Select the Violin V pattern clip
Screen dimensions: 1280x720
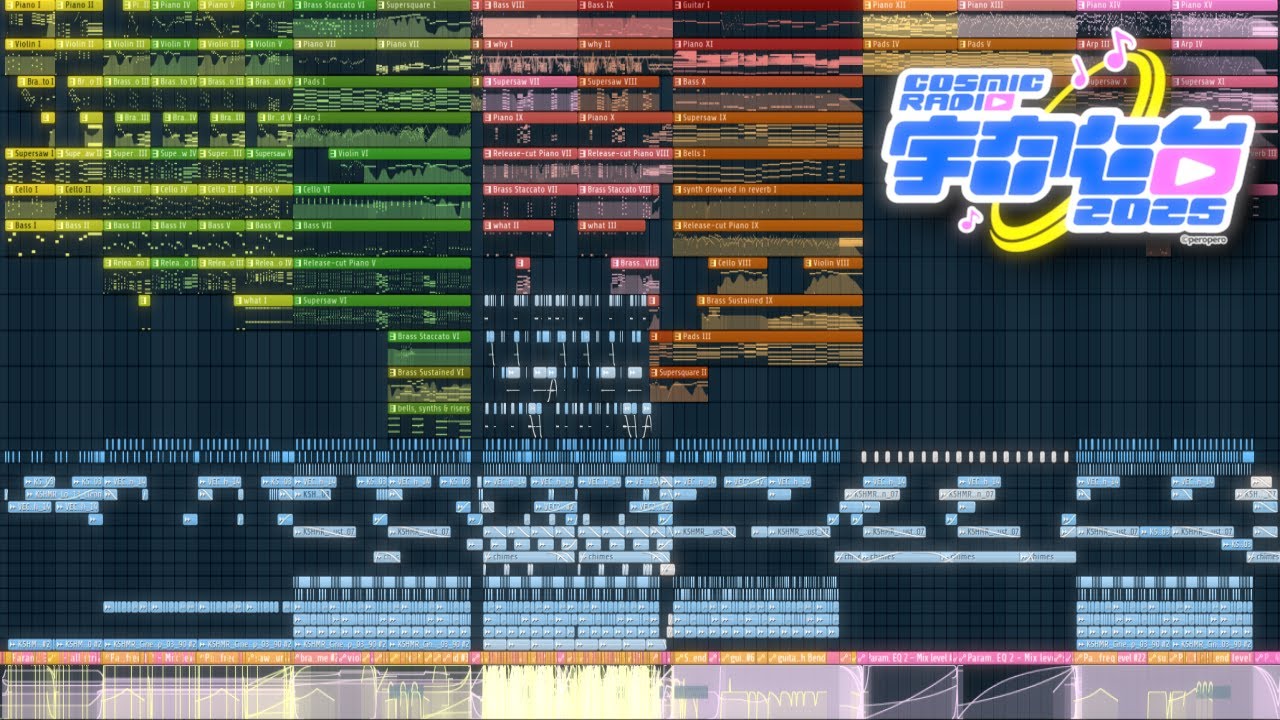(268, 45)
